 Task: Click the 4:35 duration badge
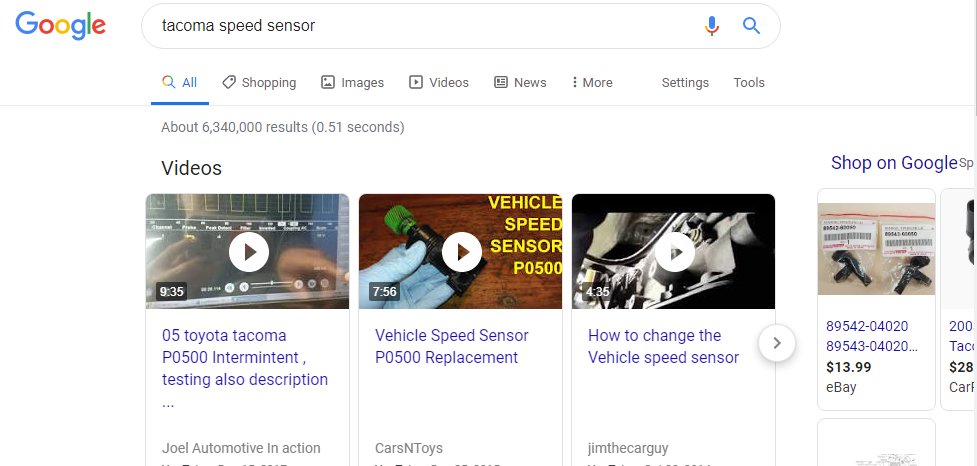click(598, 291)
